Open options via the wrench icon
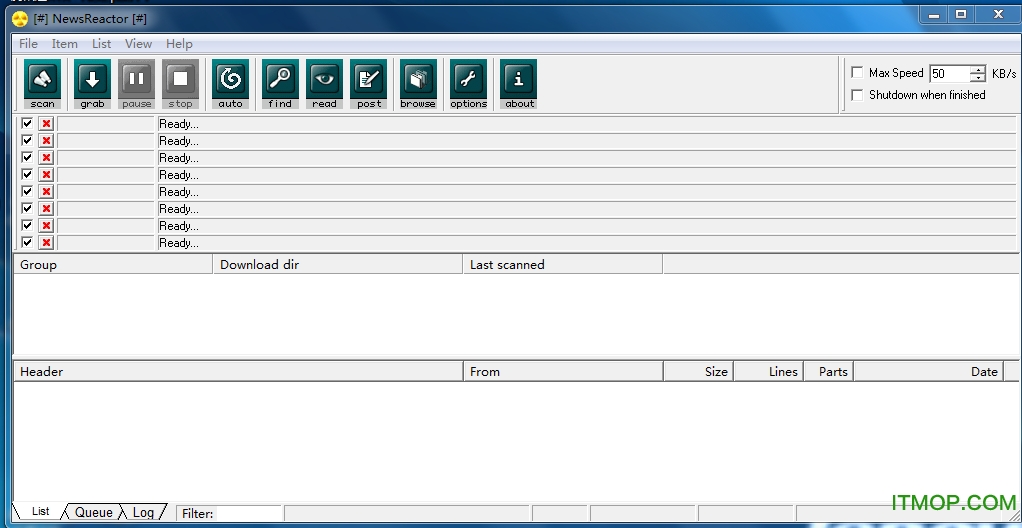 (468, 84)
